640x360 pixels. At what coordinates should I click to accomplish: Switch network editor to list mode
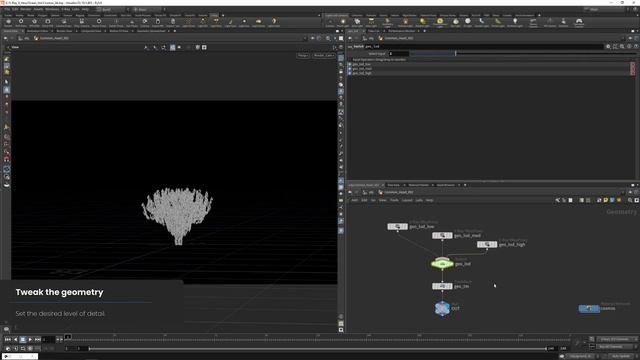[x=571, y=200]
